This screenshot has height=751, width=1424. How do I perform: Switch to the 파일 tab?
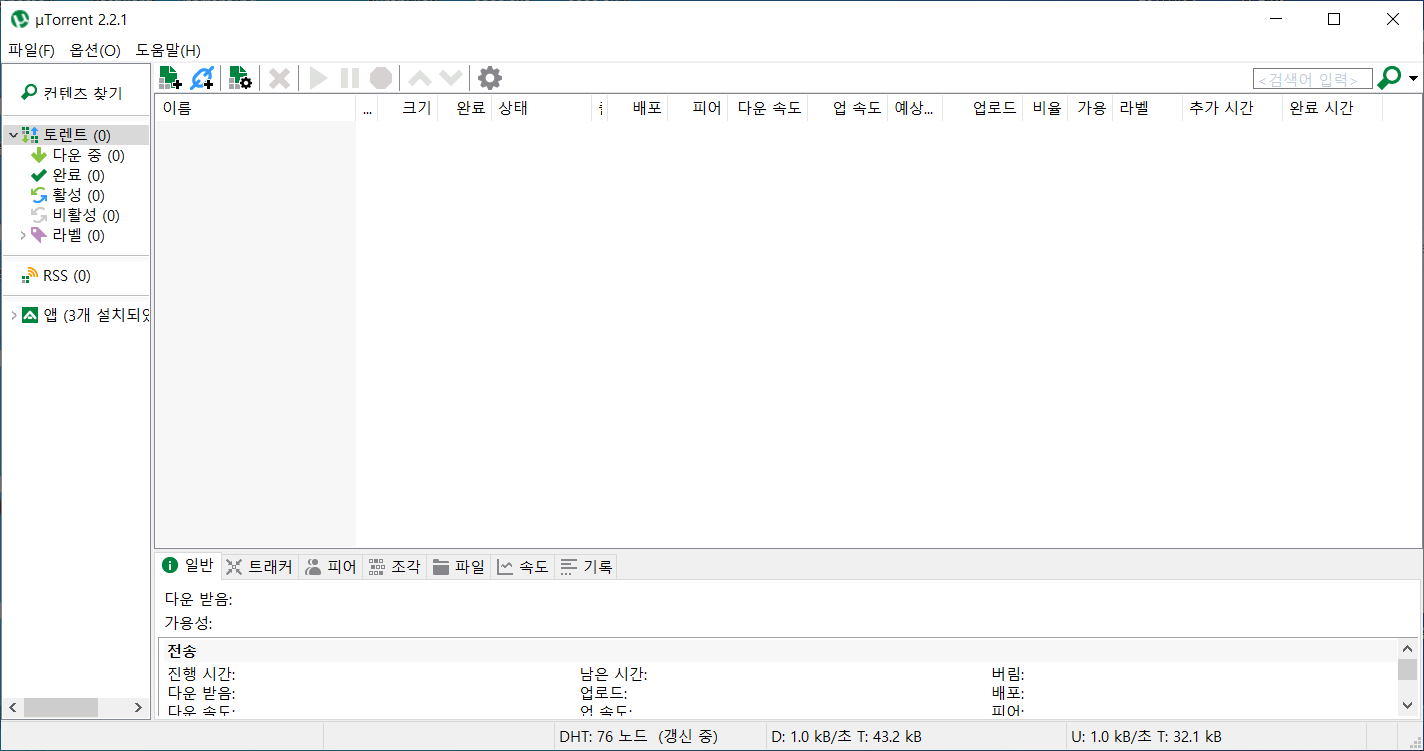pyautogui.click(x=458, y=567)
